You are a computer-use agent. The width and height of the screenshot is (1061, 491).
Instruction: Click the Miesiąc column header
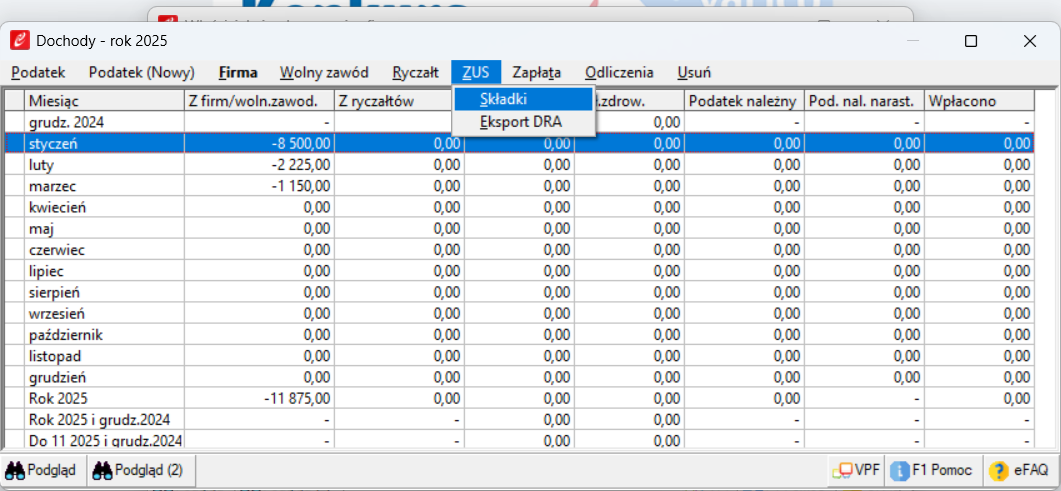coord(104,101)
